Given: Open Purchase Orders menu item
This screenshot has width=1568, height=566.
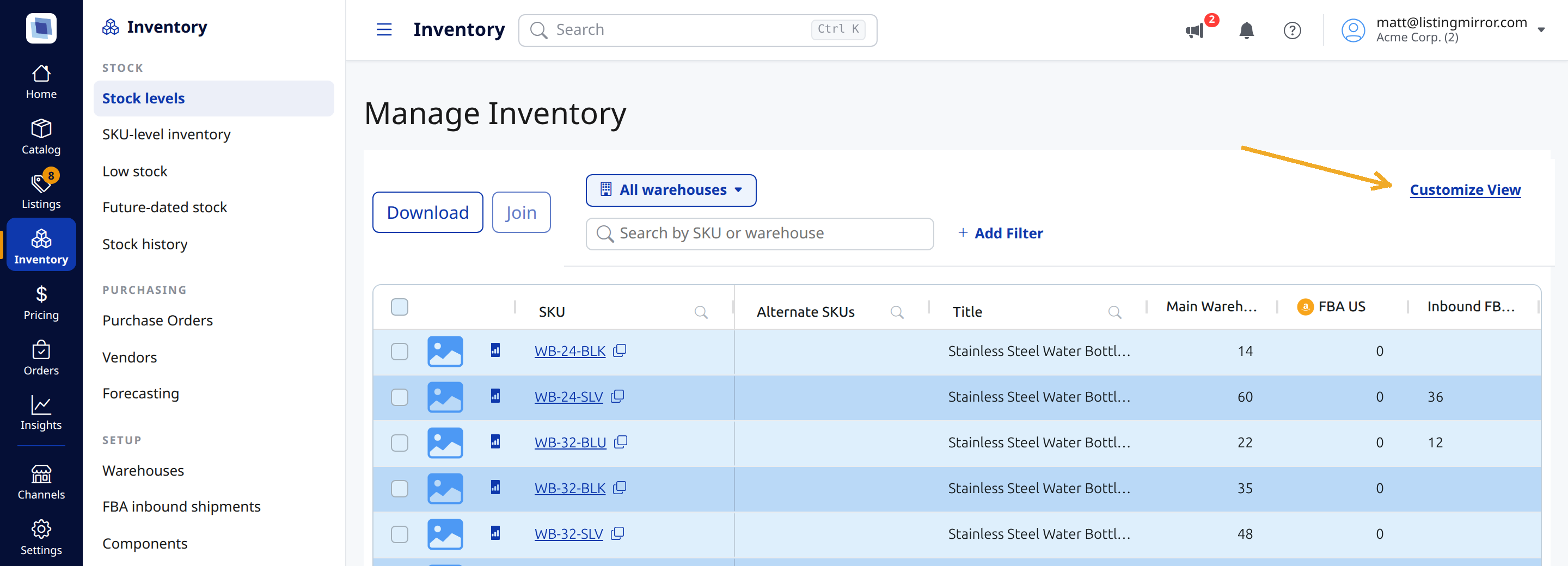Looking at the screenshot, I should click(x=158, y=320).
